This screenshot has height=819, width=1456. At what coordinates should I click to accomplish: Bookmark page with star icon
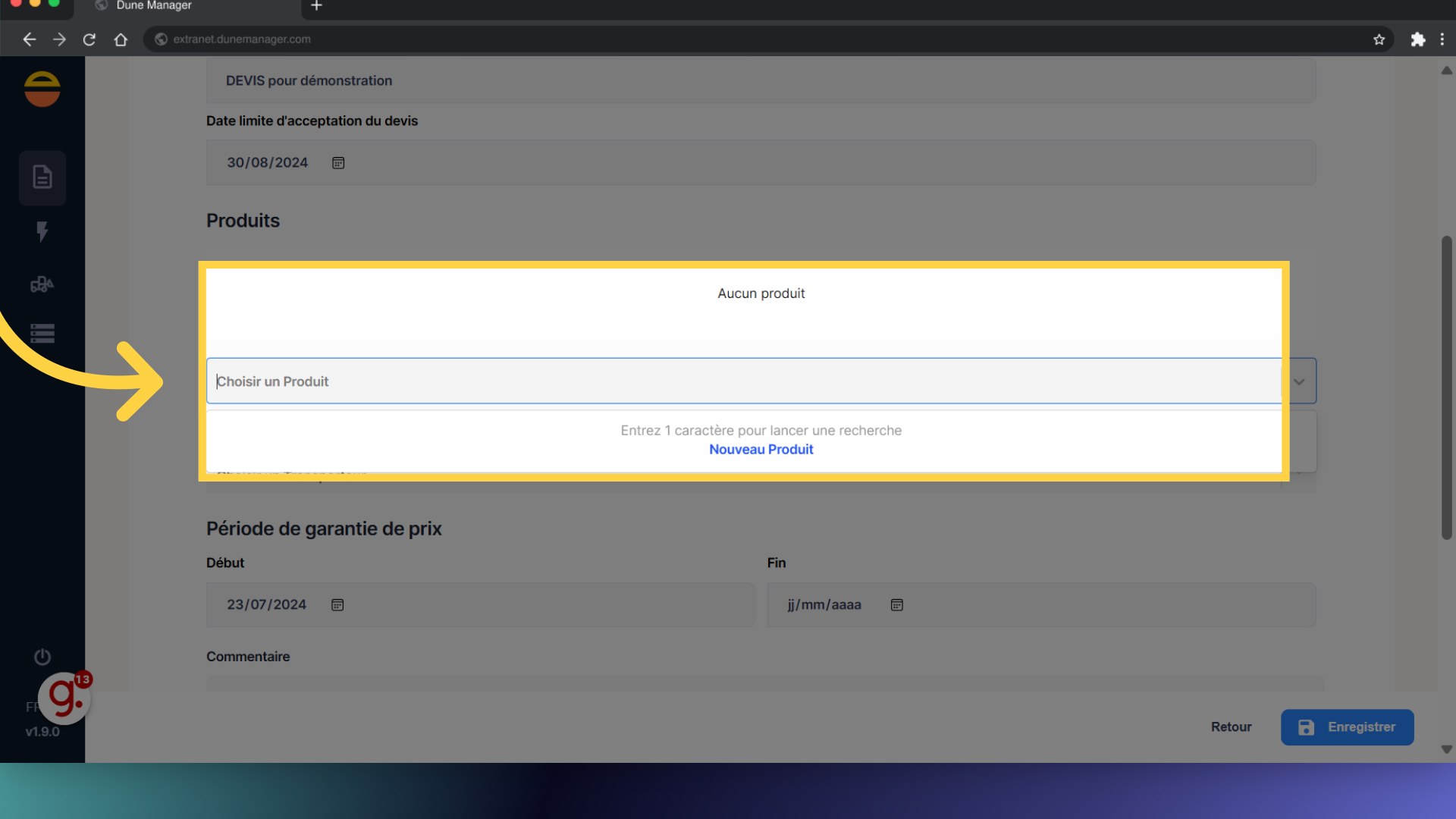pyautogui.click(x=1379, y=39)
